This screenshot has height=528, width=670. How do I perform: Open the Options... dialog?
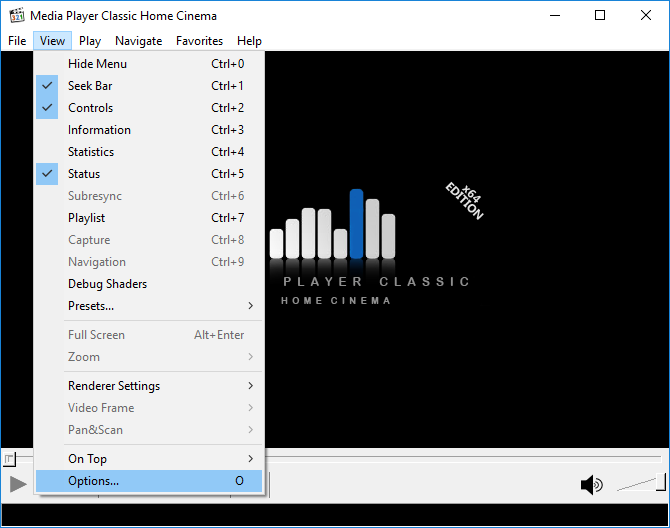pos(149,481)
